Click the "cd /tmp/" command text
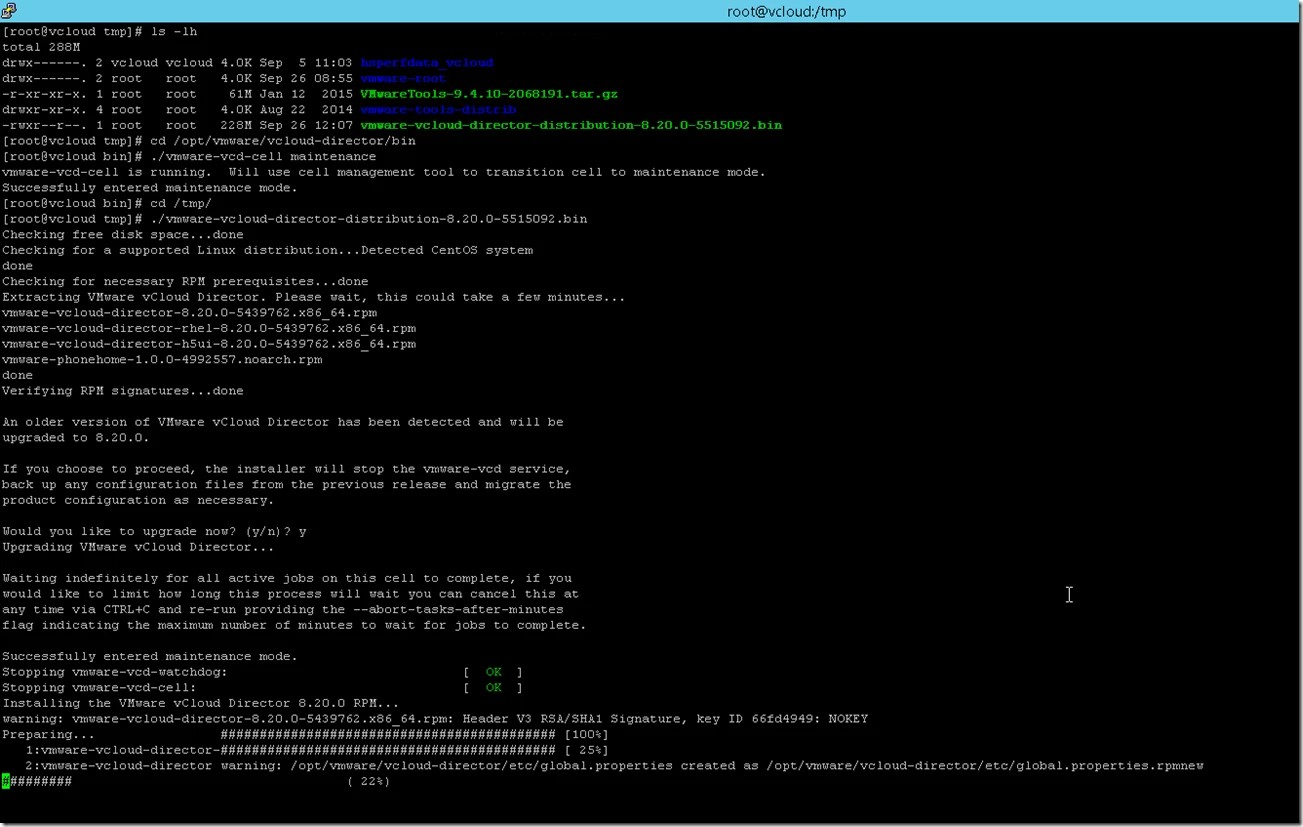This screenshot has width=1303, height=827. point(182,203)
